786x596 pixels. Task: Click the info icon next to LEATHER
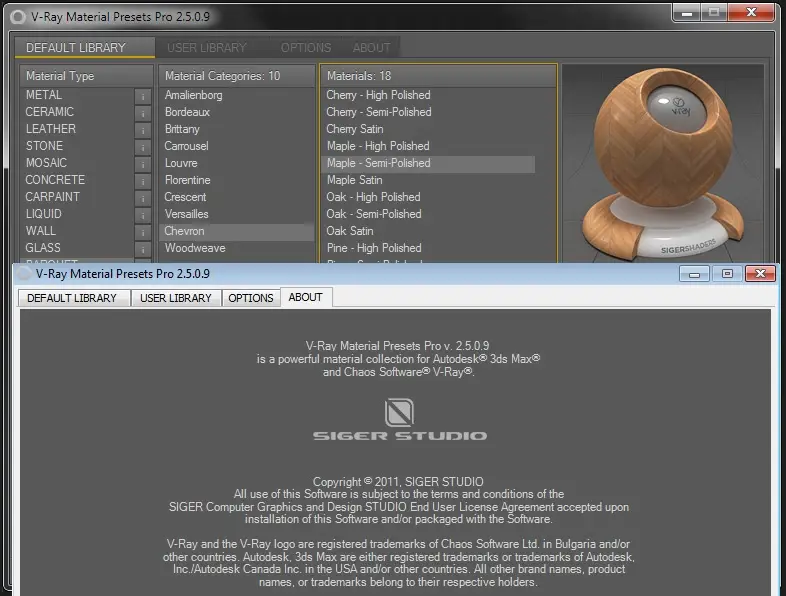coord(143,130)
